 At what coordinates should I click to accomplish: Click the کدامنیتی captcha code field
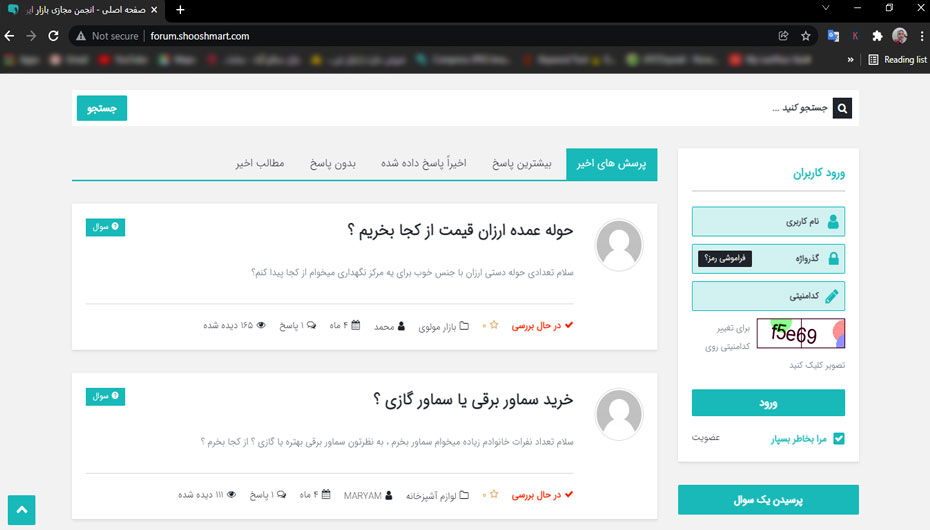coord(768,296)
